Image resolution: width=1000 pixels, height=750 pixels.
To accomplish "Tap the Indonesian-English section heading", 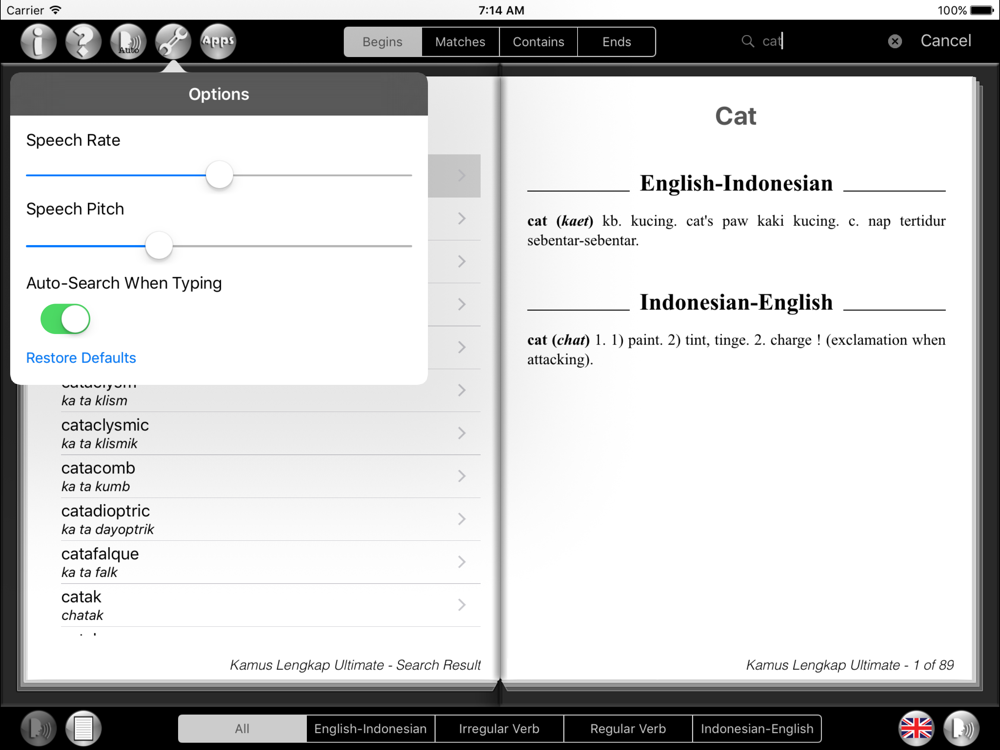I will [x=736, y=302].
